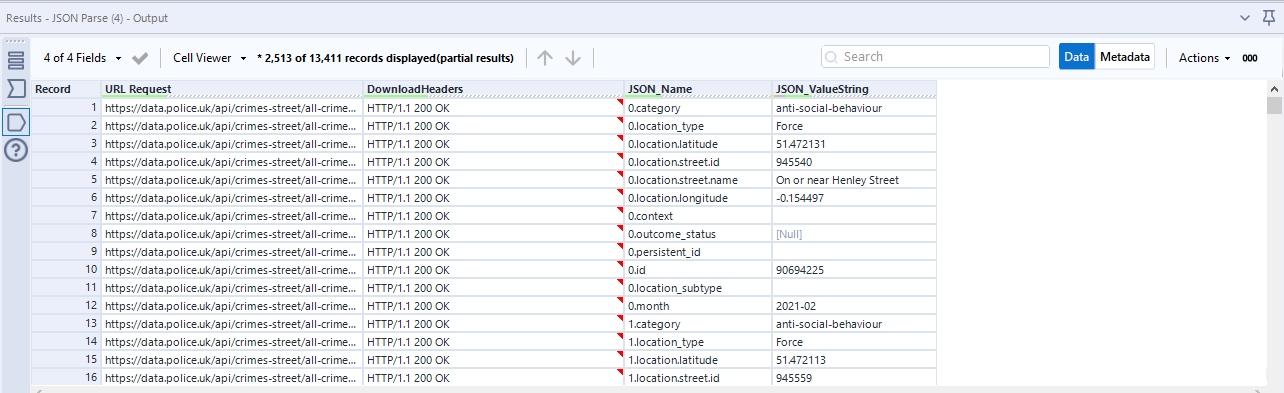Go to the previous record with up arrow
The image size is (1284, 393).
coord(545,58)
